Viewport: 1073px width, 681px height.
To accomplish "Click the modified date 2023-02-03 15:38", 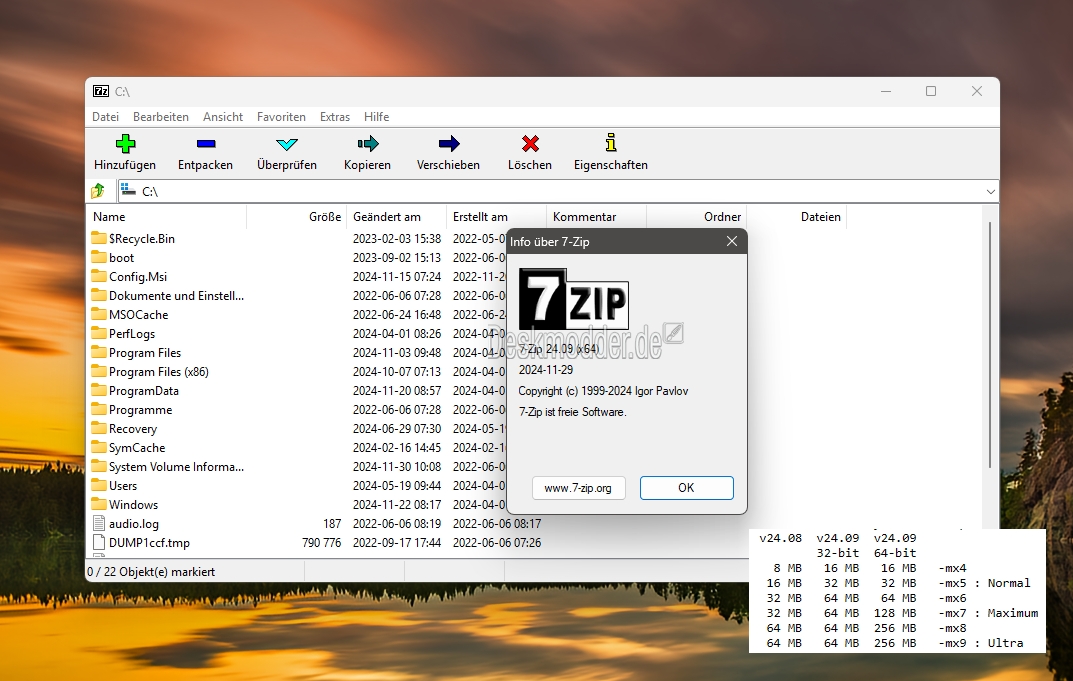I will (x=397, y=238).
